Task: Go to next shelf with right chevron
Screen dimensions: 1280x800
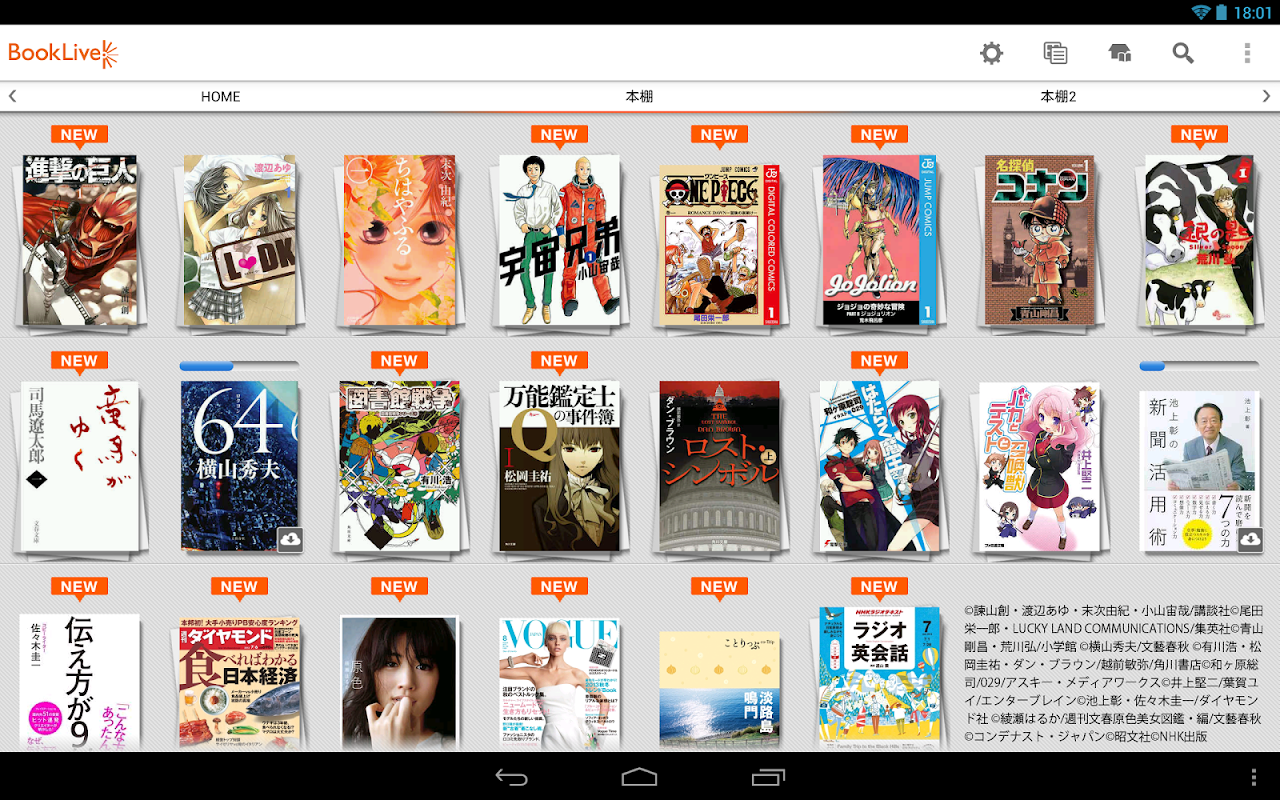Action: [1266, 96]
